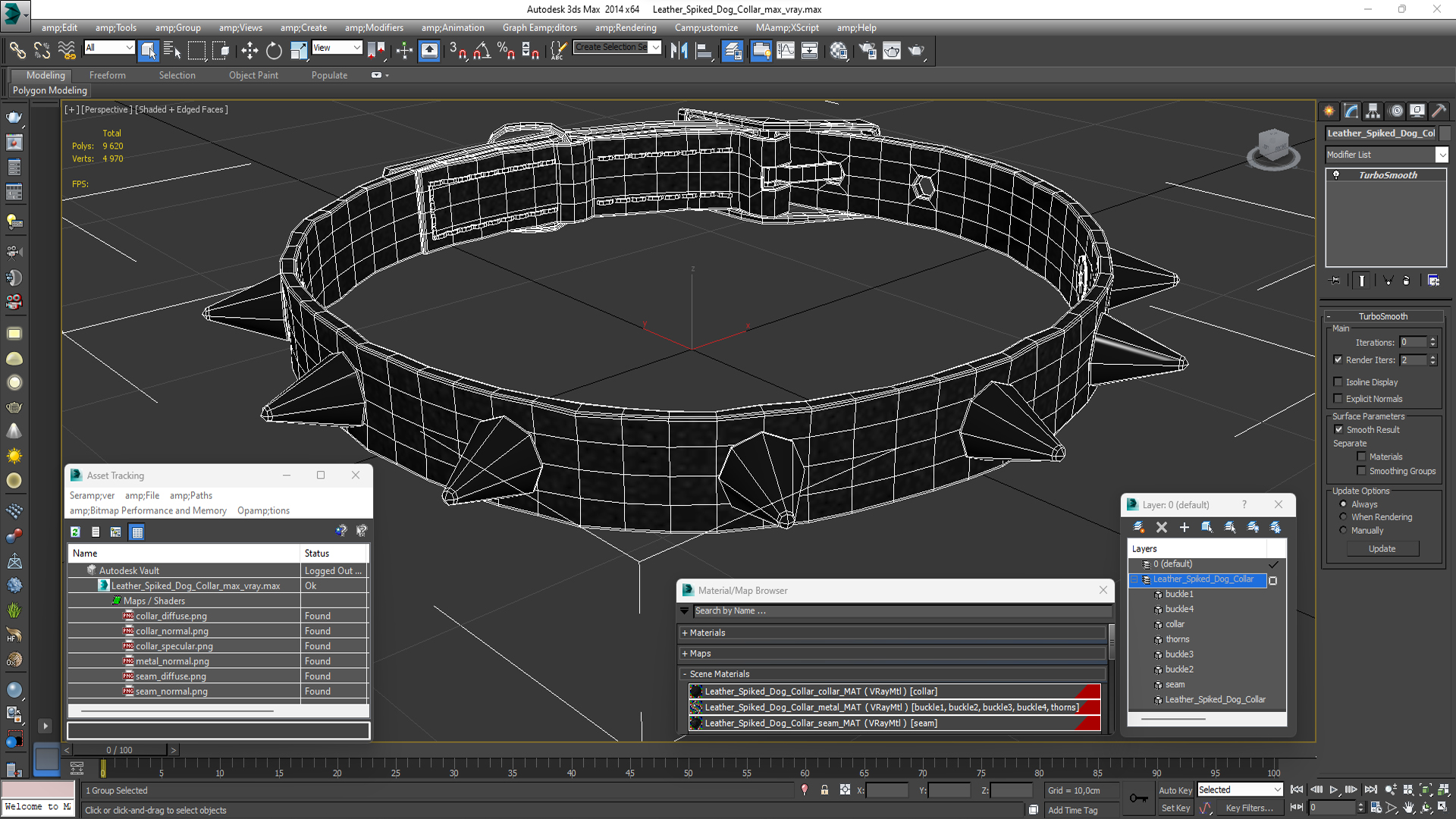1456x819 pixels.
Task: Open the Hierarchy command panel tab
Action: (1373, 111)
